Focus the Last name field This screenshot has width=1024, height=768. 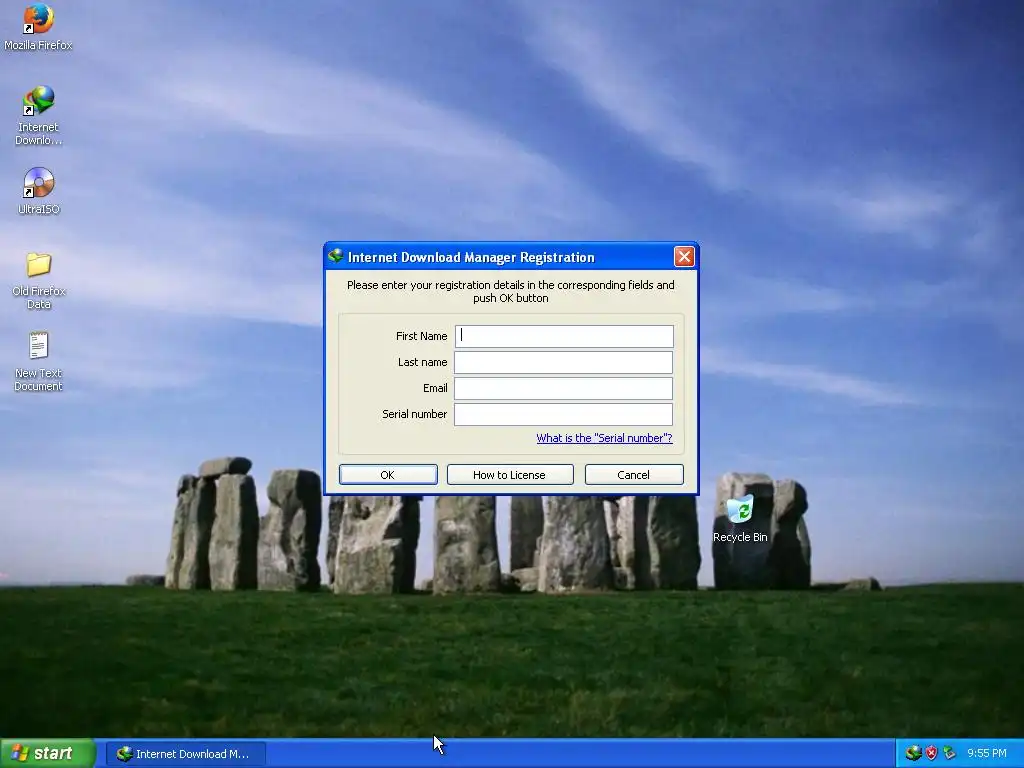tap(564, 362)
